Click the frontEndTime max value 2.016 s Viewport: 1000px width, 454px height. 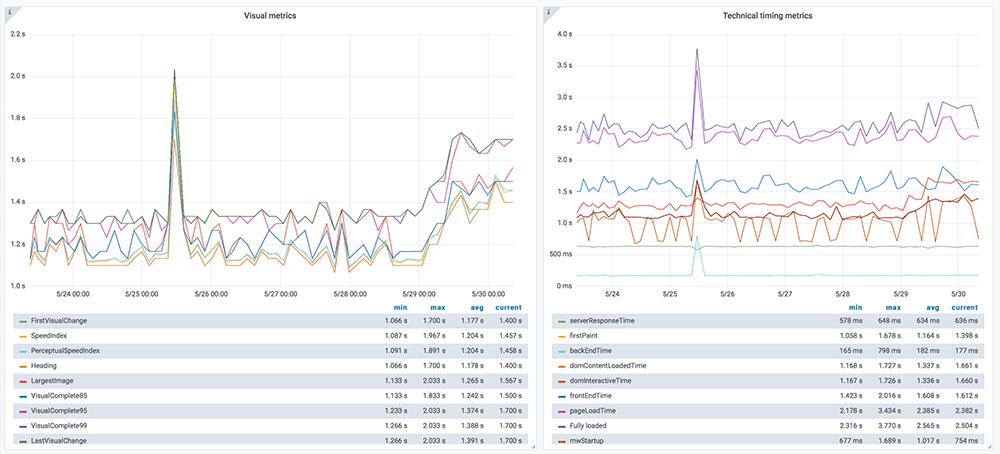892,395
